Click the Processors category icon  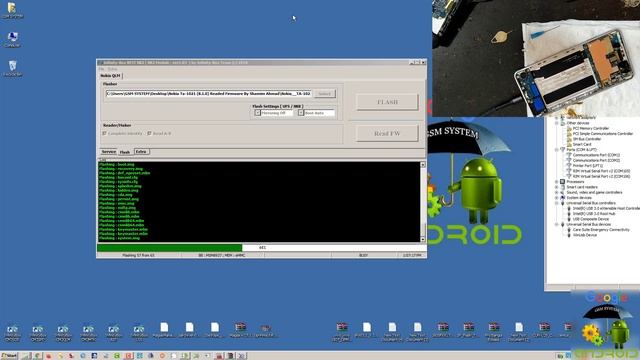563,182
